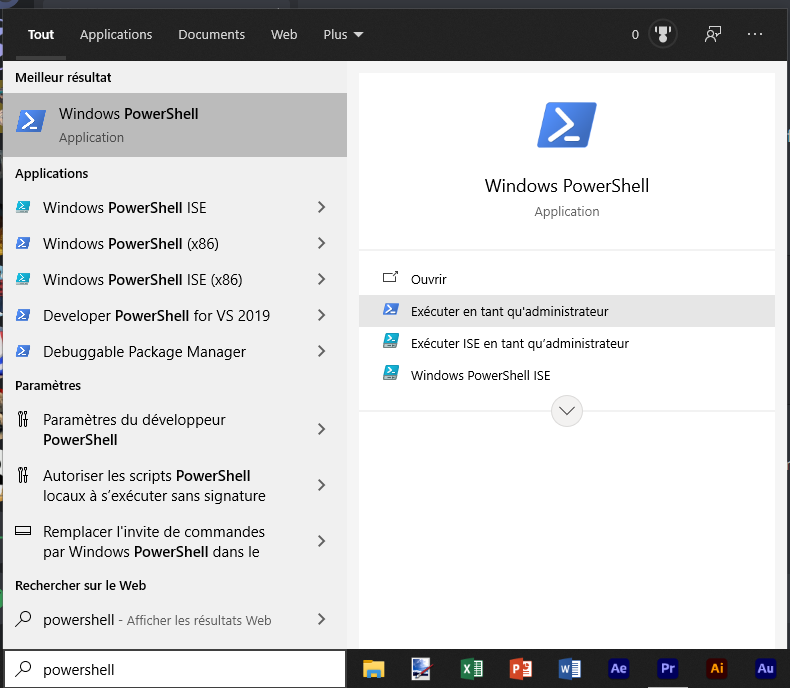Click the Windows PowerShell (x86) result icon
Viewport: 790px width, 688px height.
click(x=23, y=243)
